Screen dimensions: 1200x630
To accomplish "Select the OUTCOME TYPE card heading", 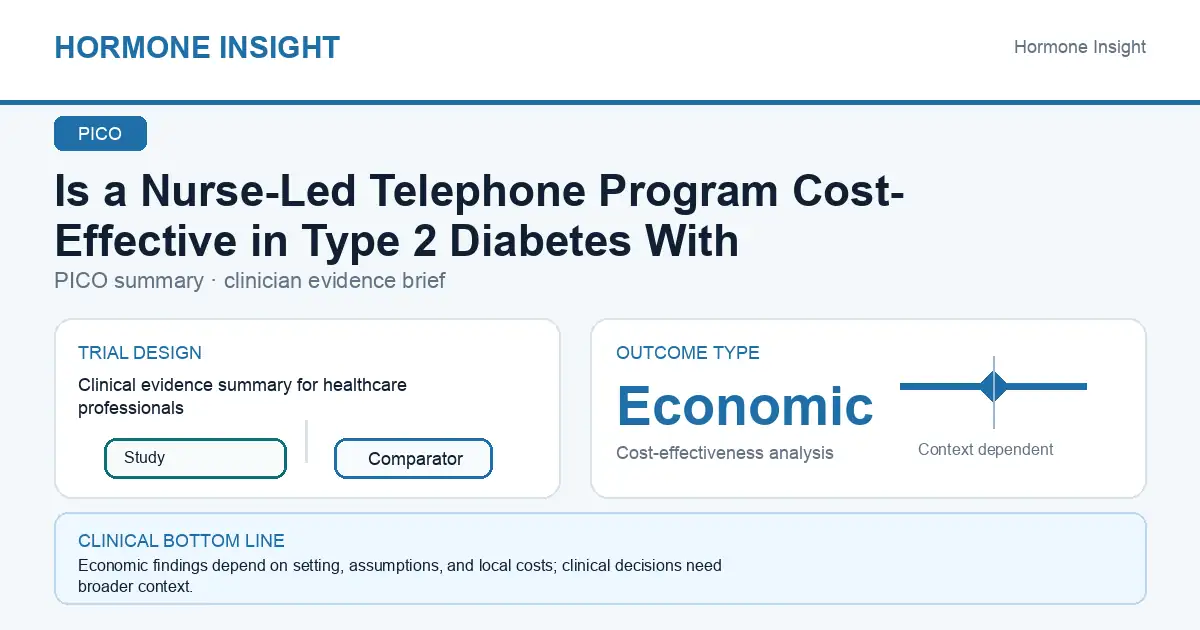I will point(688,353).
